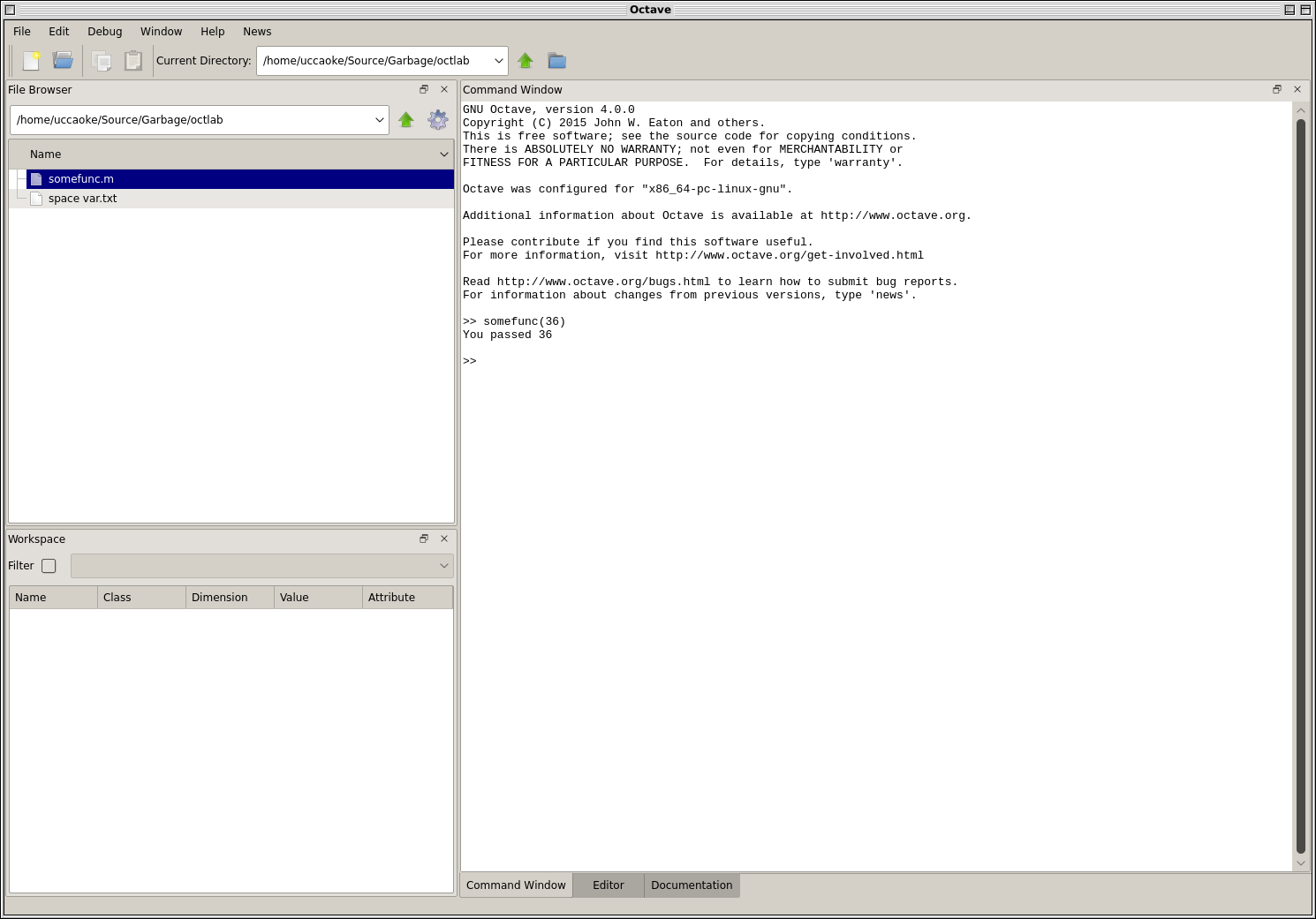1316x919 pixels.
Task: Switch to the Documentation tab
Action: (692, 885)
